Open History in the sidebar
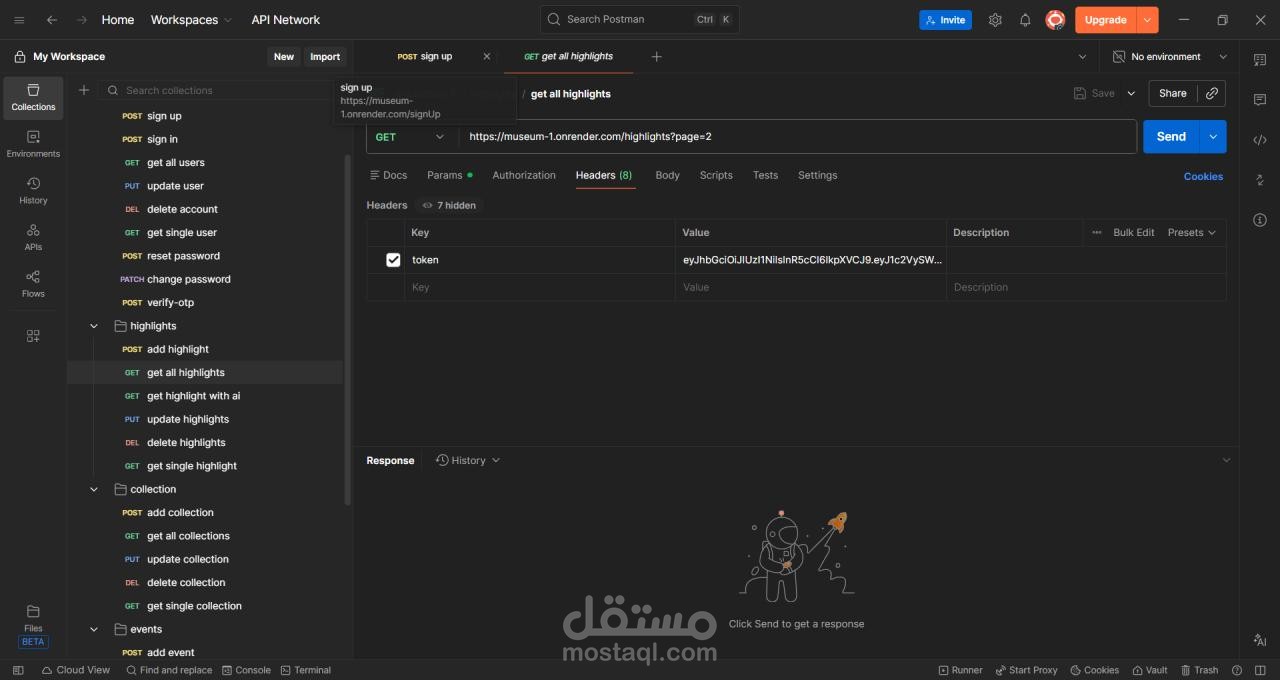The height and width of the screenshot is (680, 1280). click(x=33, y=191)
